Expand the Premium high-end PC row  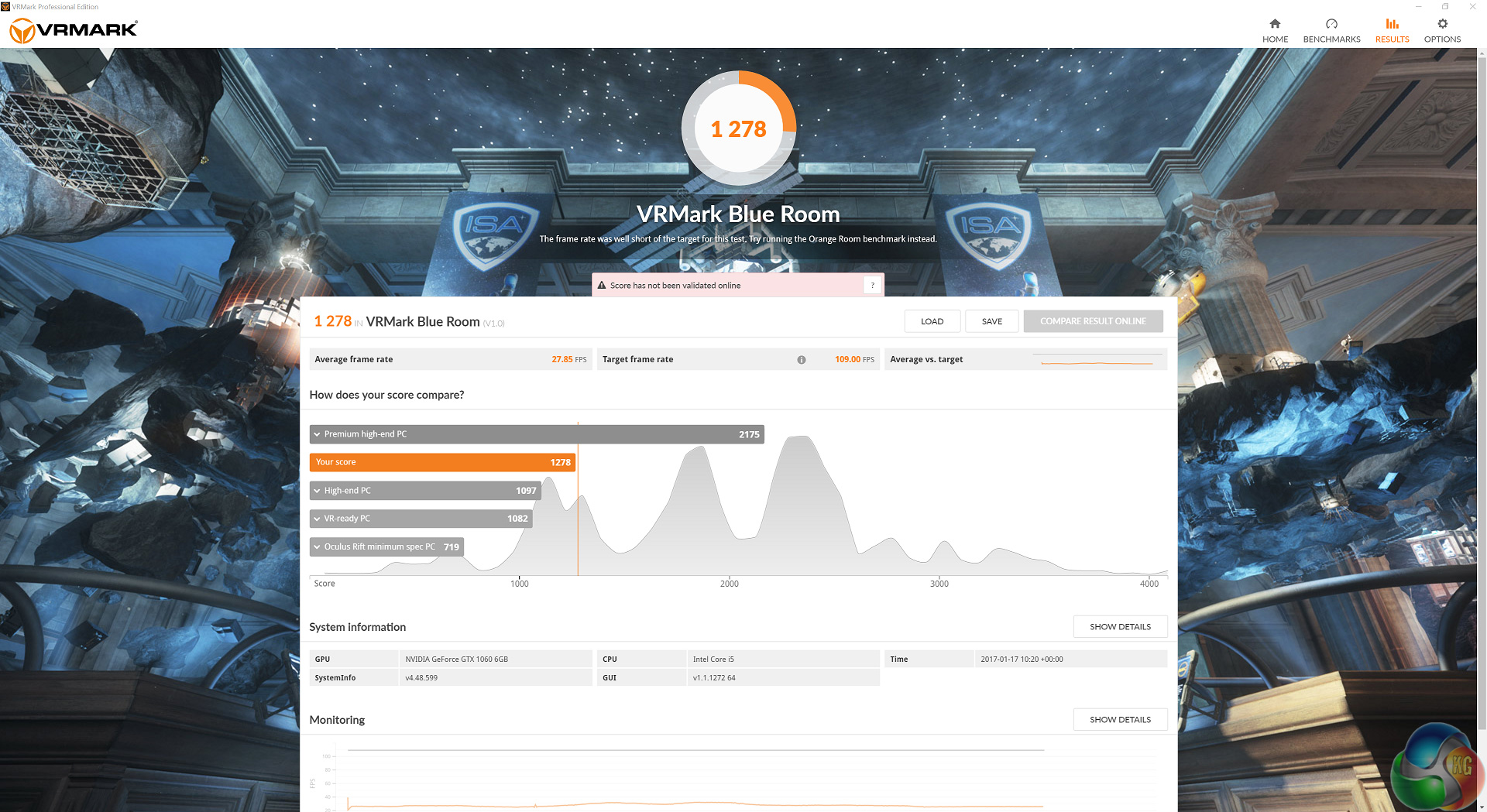[x=537, y=434]
